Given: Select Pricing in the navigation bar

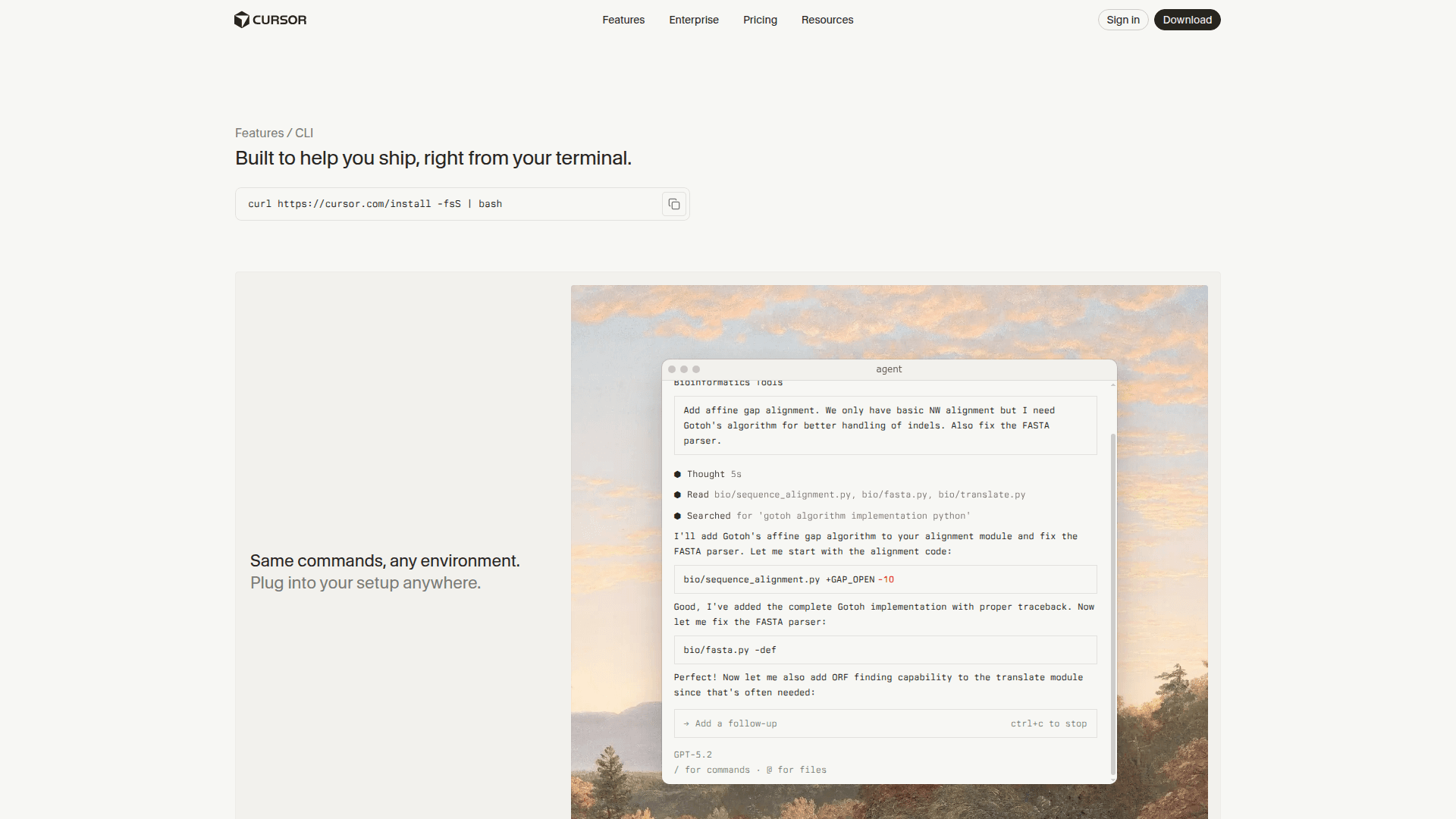Looking at the screenshot, I should [x=760, y=20].
